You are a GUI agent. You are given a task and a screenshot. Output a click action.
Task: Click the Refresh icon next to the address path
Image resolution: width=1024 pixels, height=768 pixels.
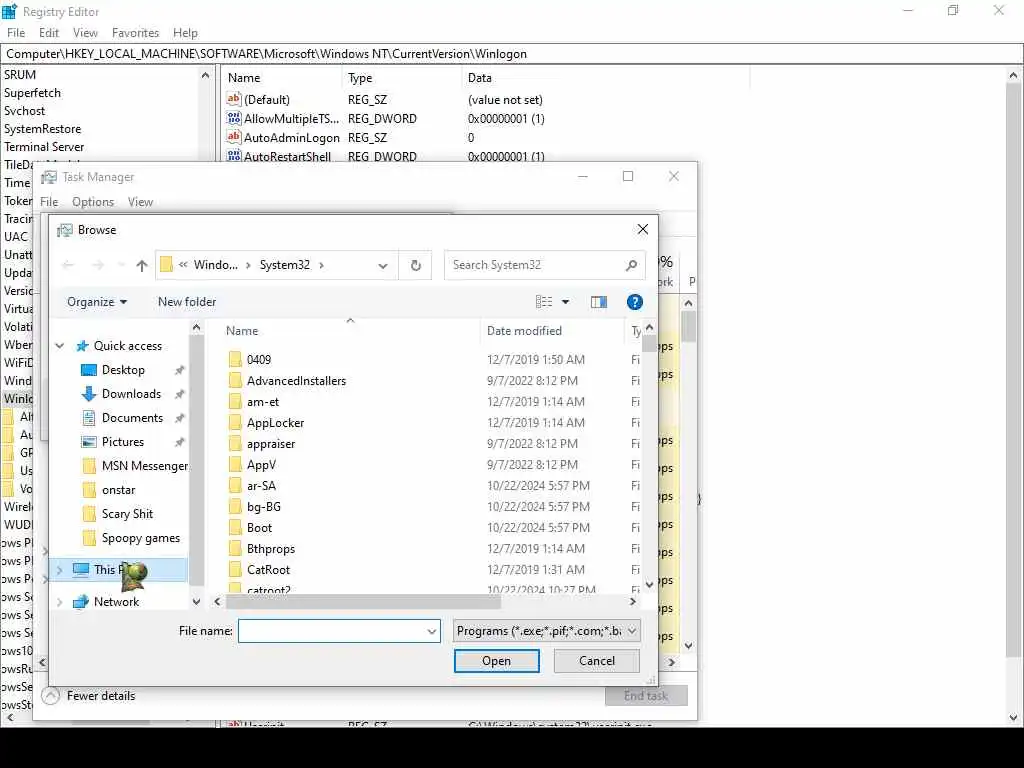coord(415,265)
